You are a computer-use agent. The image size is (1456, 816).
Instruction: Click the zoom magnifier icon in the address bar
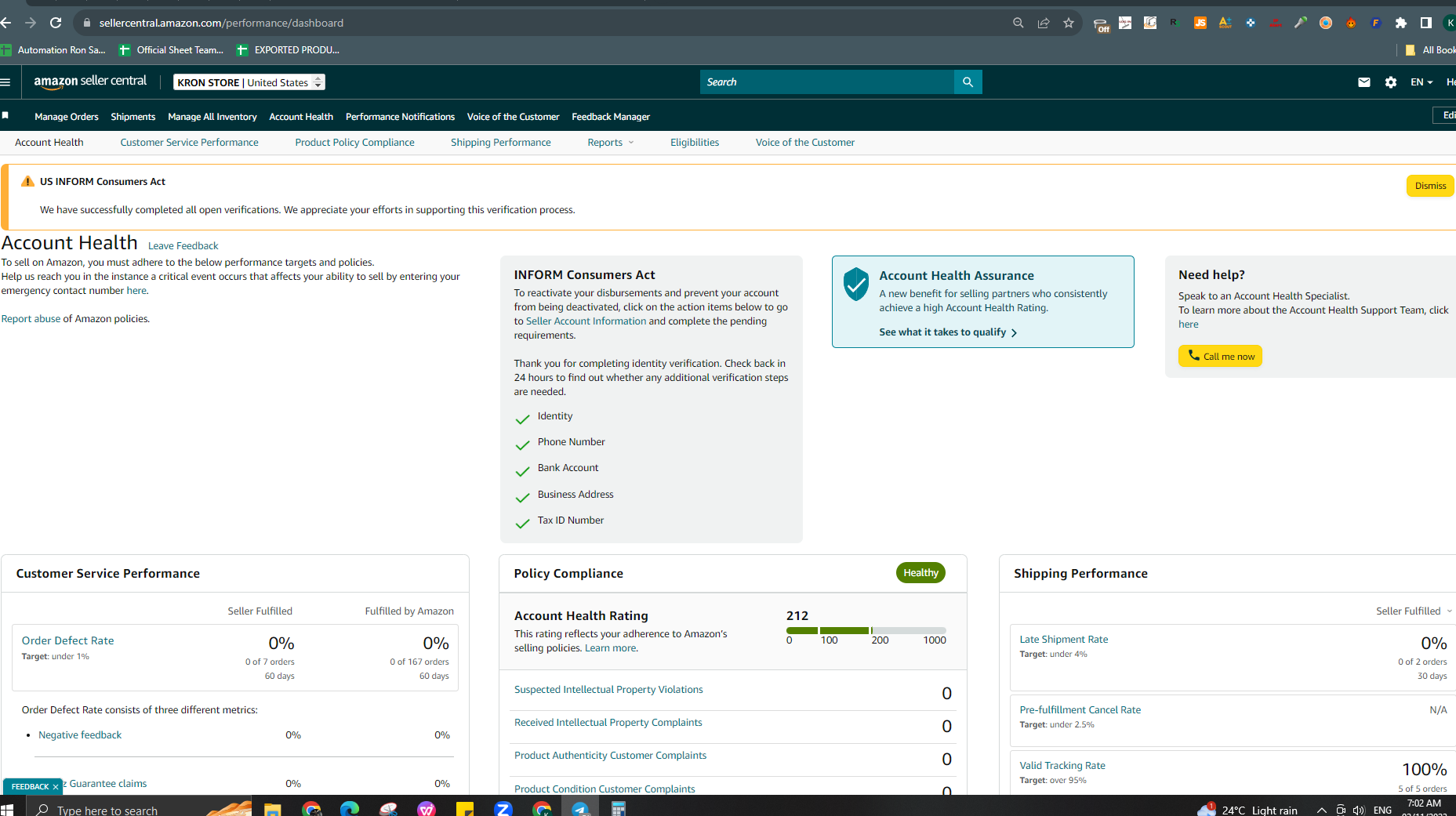click(x=1018, y=23)
